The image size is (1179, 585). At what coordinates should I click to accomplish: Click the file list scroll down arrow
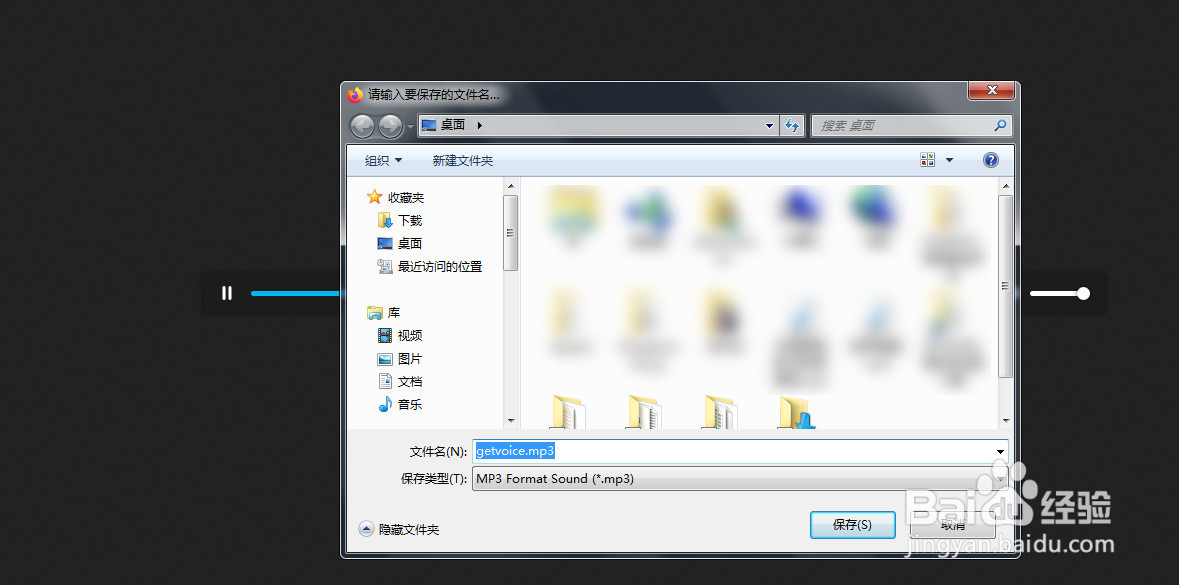1005,420
